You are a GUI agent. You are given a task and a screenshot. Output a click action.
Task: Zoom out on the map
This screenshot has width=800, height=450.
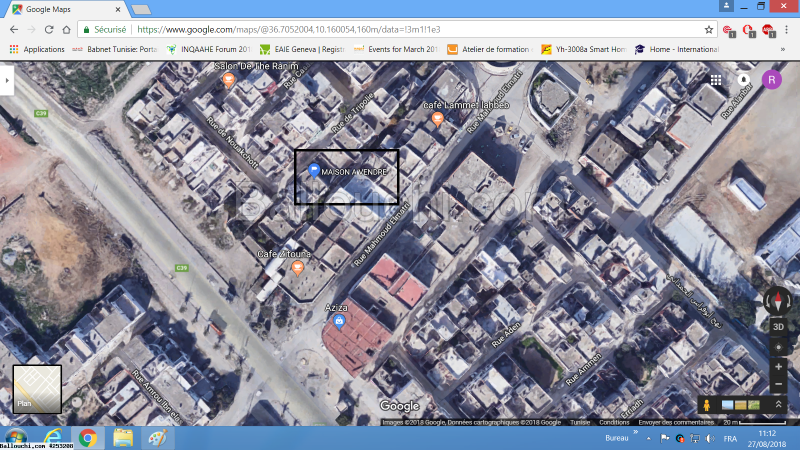tap(778, 384)
